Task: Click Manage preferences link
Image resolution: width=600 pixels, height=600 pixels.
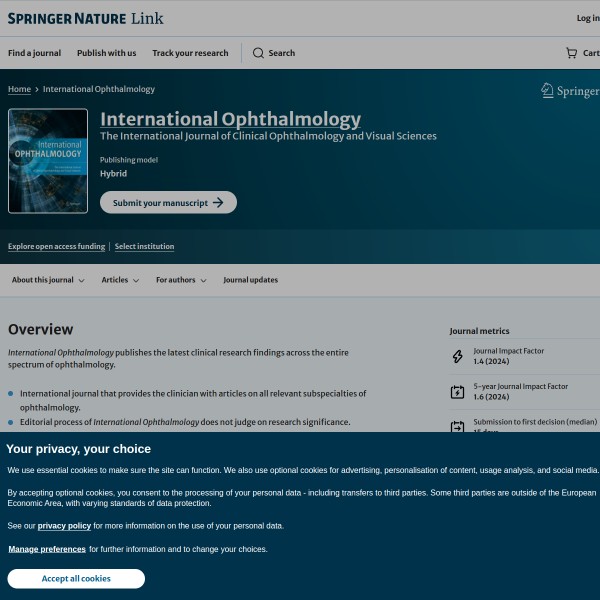Action: pos(47,549)
